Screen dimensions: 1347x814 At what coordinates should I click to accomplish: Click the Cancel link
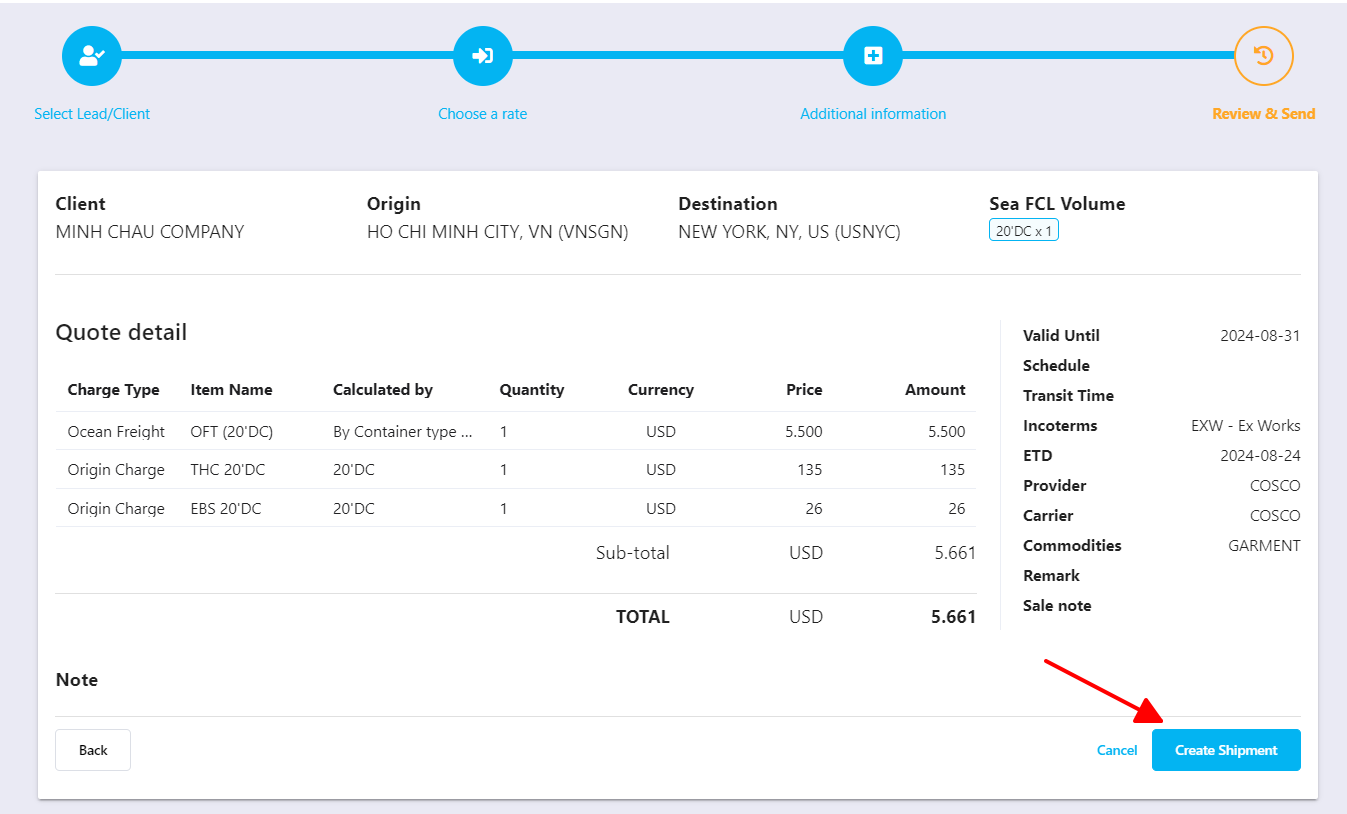point(1117,750)
